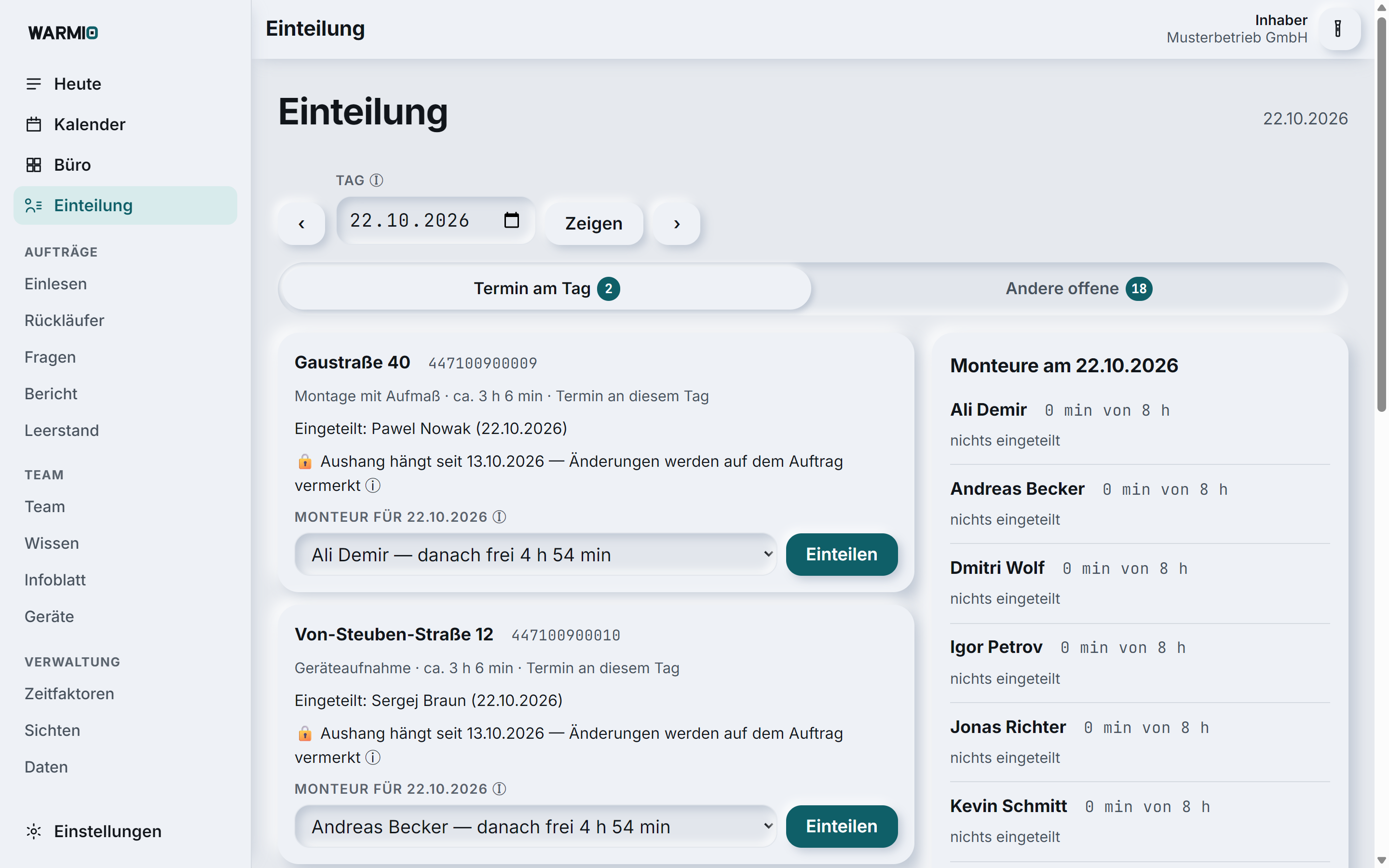Click the Einteilung person-list icon
Viewport: 1389px width, 868px height.
(34, 205)
